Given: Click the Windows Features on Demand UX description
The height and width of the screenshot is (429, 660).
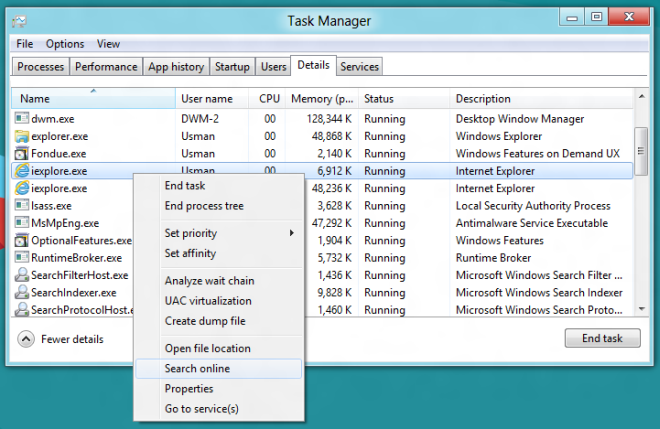Looking at the screenshot, I should (538, 153).
